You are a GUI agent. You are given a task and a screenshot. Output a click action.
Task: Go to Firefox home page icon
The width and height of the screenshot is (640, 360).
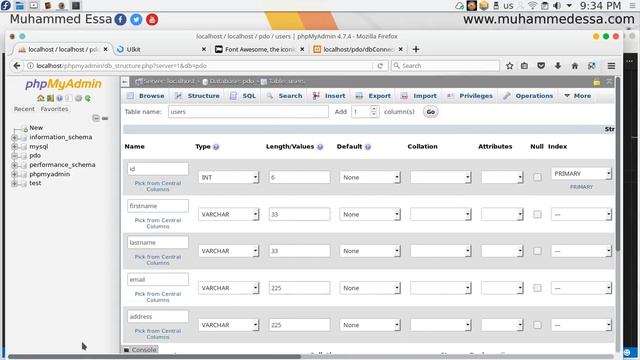575,66
